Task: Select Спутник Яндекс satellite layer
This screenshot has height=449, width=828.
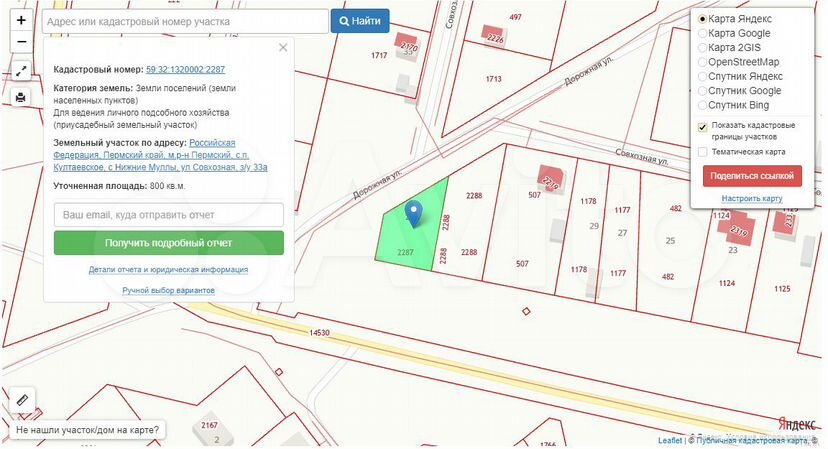Action: click(703, 76)
